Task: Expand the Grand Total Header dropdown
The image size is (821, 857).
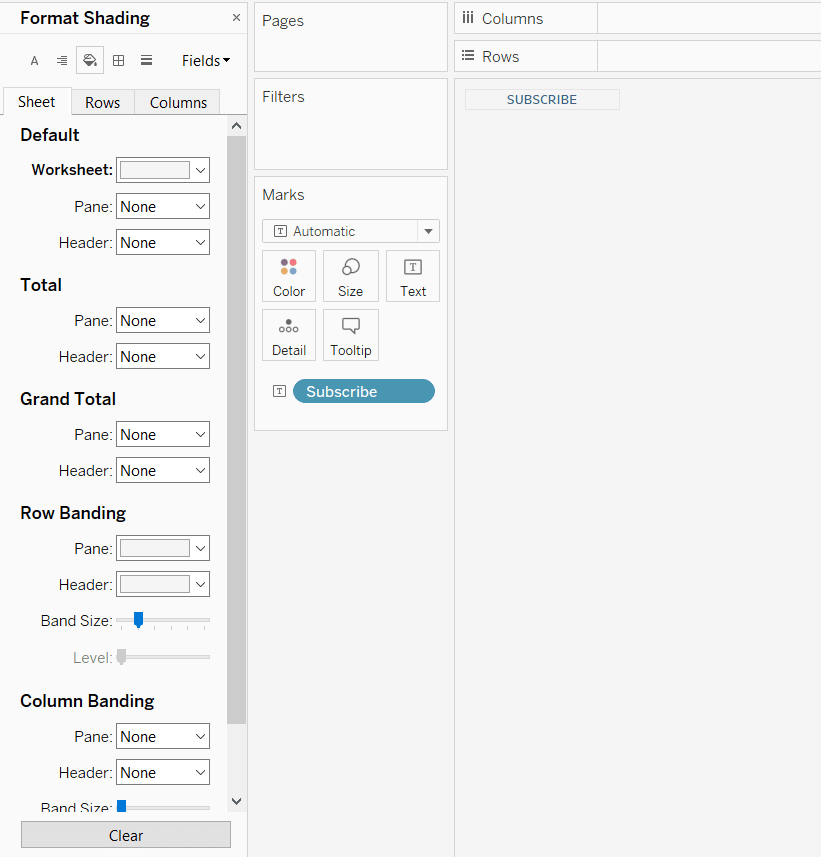Action: [x=163, y=471]
